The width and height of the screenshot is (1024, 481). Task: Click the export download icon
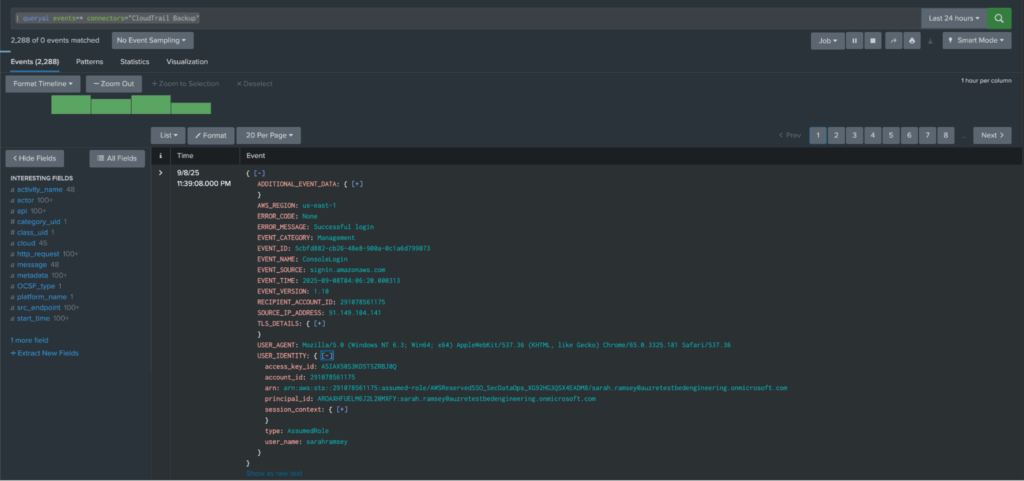[x=930, y=40]
